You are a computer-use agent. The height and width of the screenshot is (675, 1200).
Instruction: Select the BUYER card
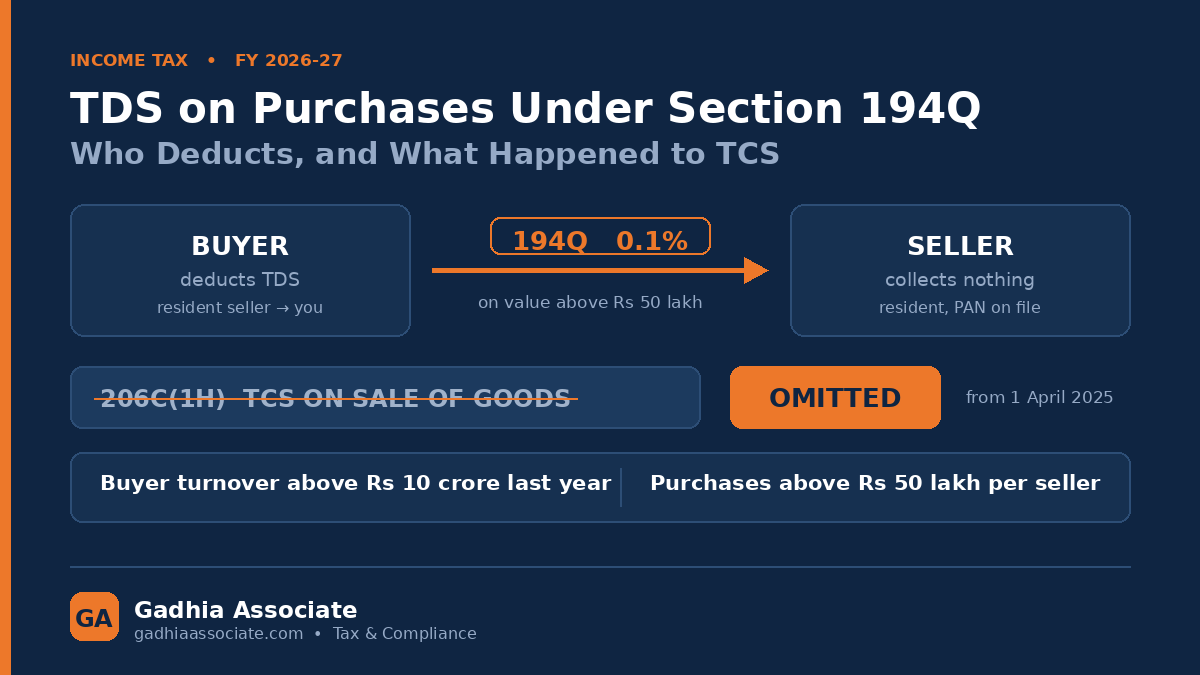pos(240,271)
